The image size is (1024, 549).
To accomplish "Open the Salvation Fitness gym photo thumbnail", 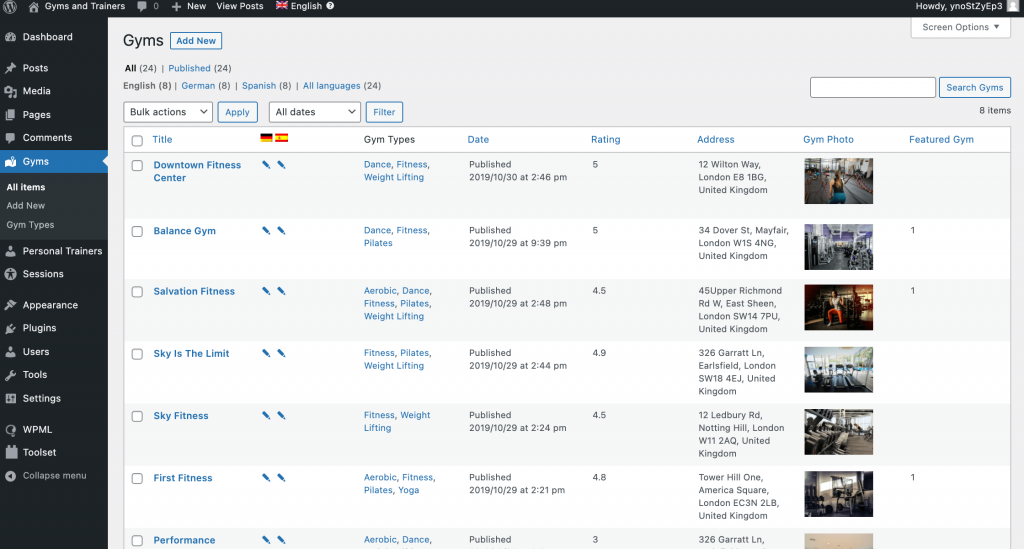I will click(839, 307).
